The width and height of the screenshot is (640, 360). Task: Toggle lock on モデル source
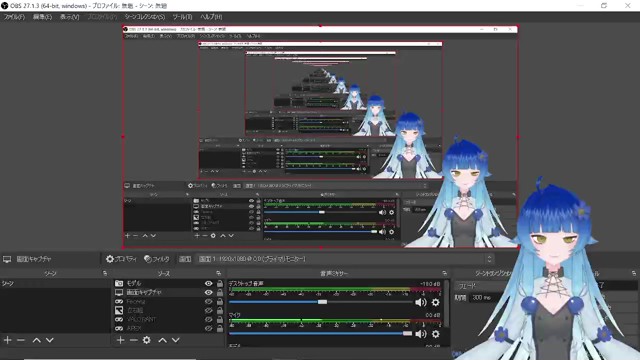(x=220, y=283)
